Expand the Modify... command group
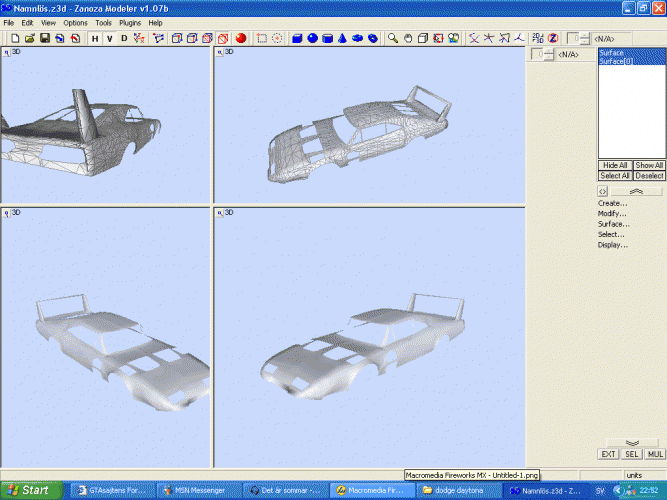The height and width of the screenshot is (500, 667). (x=612, y=213)
